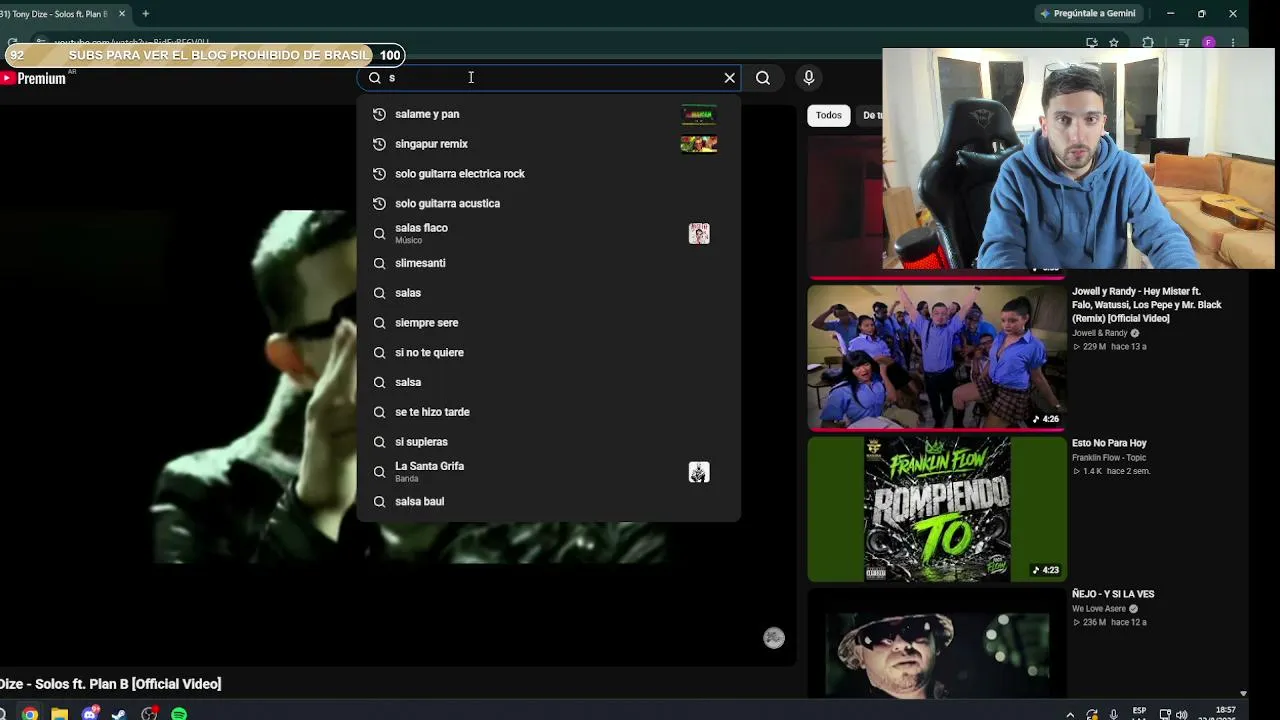This screenshot has height=720, width=1280.
Task: Click the scroll-down arrow of the page scrollbar
Action: (1243, 693)
